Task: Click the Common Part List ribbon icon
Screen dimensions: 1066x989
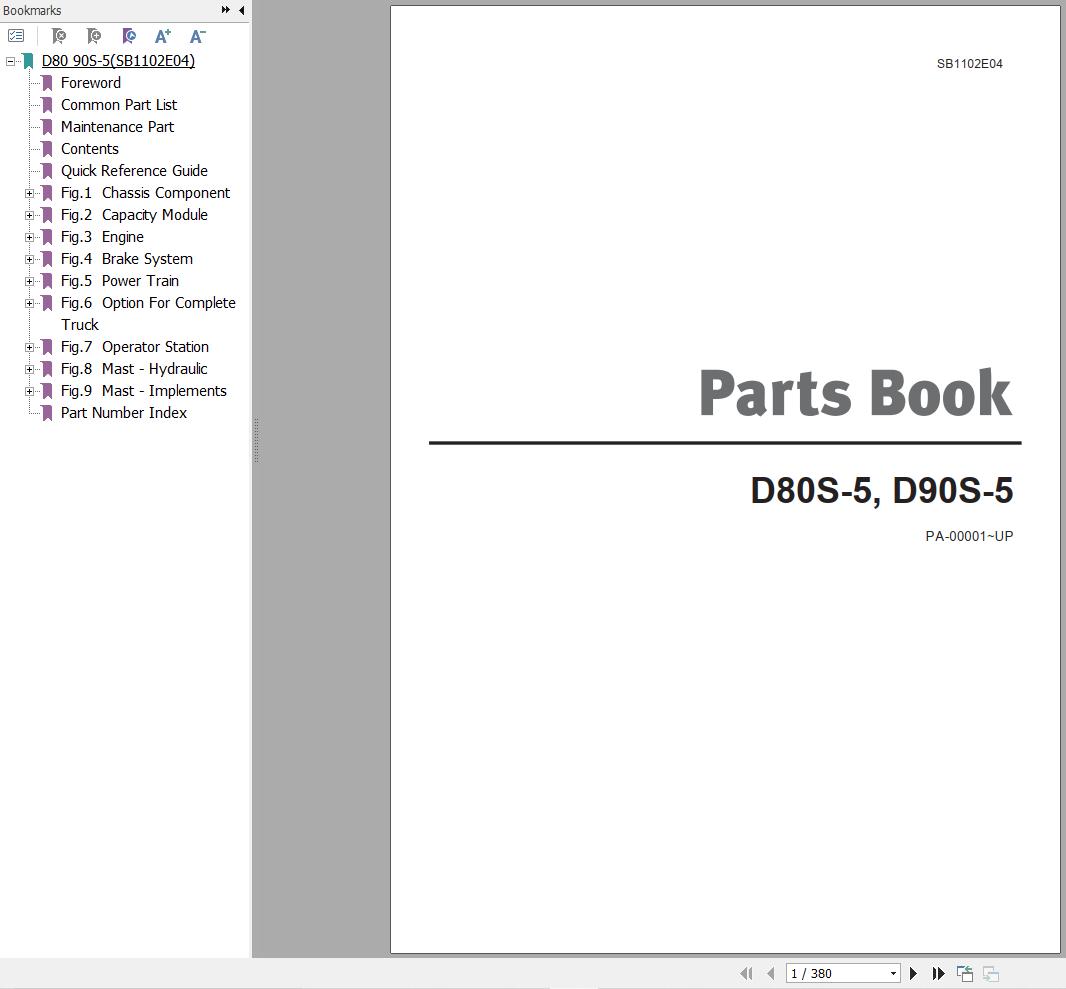Action: pyautogui.click(x=47, y=105)
